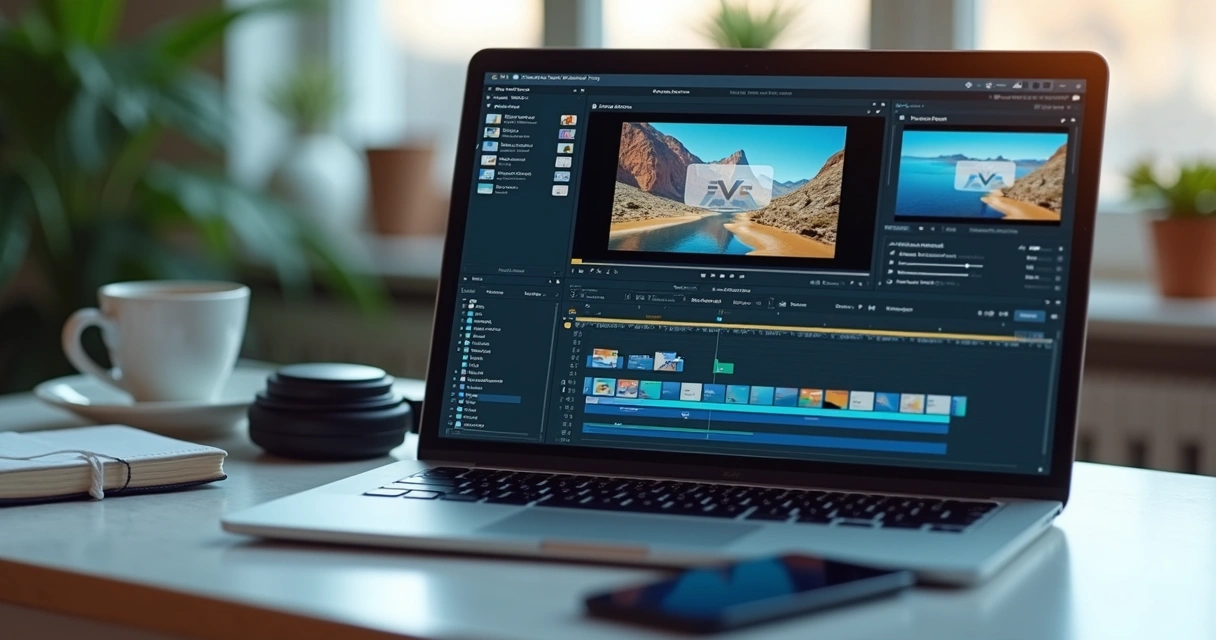Screen dimensions: 1216x640
Task: Select the green clip on upper timeline track
Action: pos(723,367)
